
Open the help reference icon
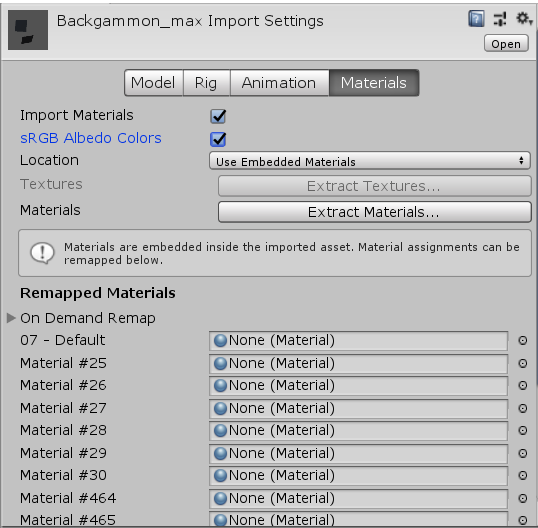(x=476, y=19)
